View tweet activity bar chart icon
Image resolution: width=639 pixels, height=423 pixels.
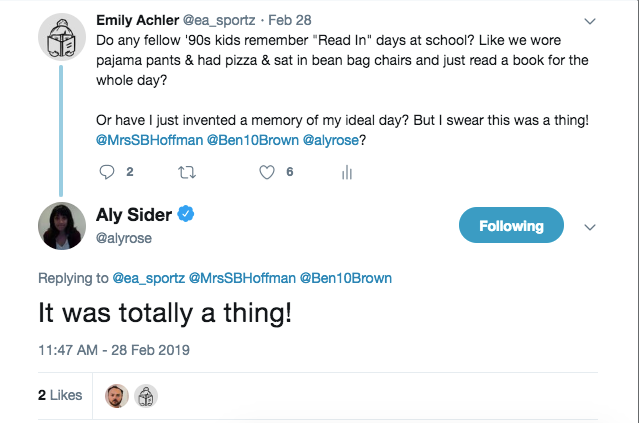click(347, 172)
